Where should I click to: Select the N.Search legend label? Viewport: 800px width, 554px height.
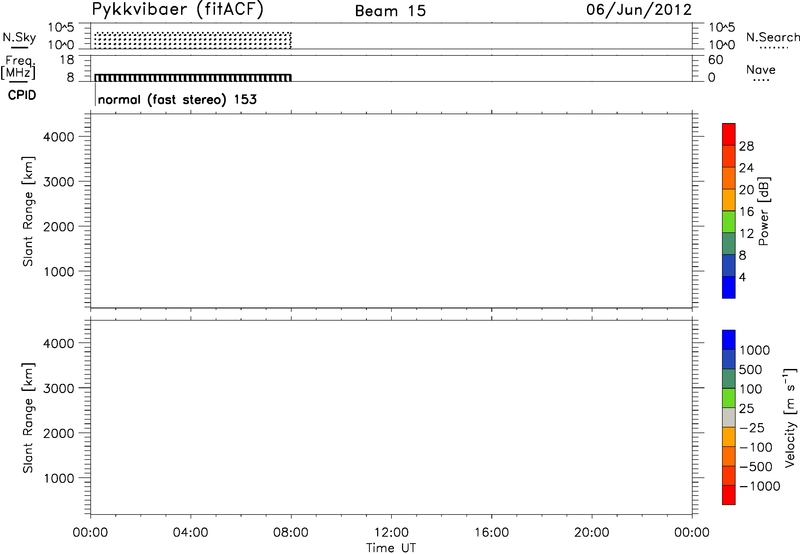tap(772, 37)
